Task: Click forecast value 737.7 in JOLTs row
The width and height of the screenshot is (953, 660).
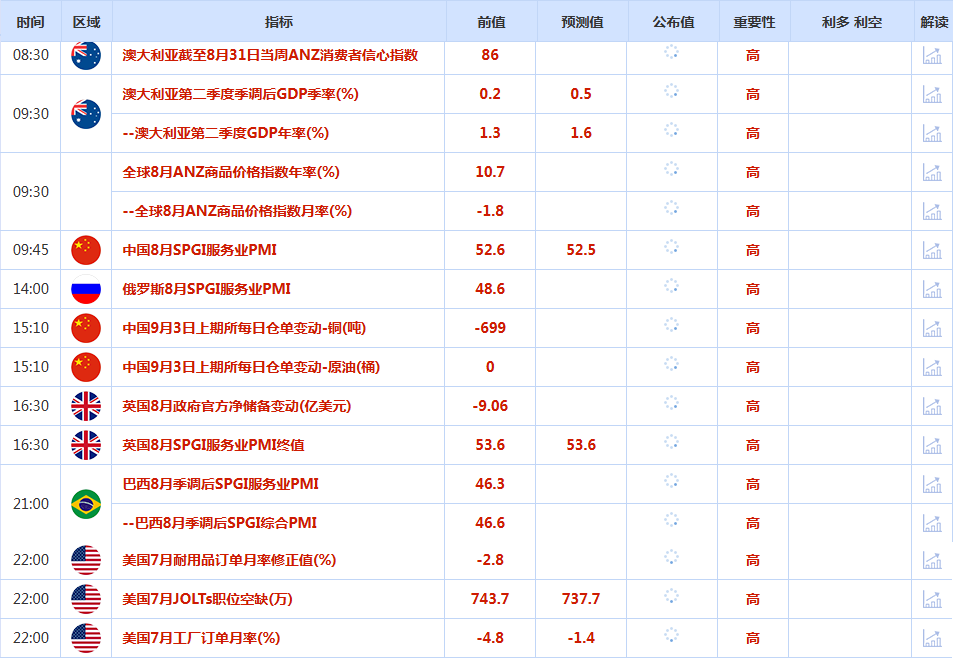Action: (581, 599)
